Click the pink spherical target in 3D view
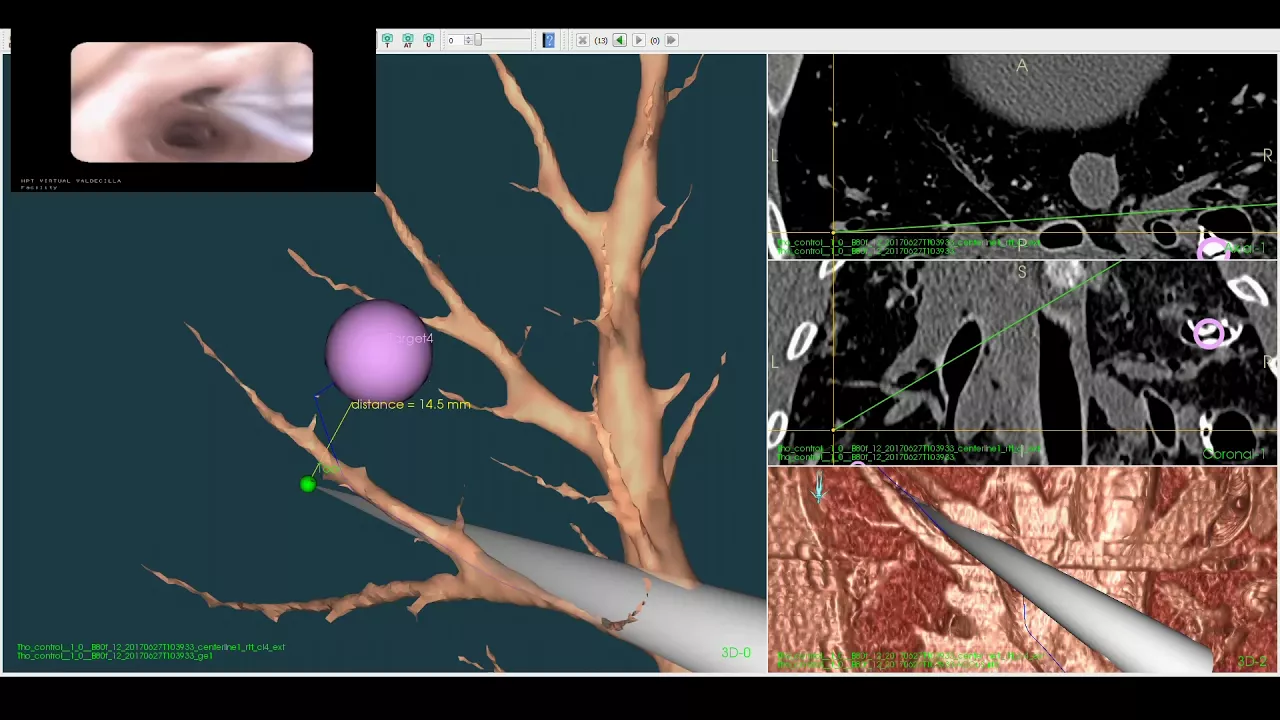The height and width of the screenshot is (720, 1280). click(379, 352)
